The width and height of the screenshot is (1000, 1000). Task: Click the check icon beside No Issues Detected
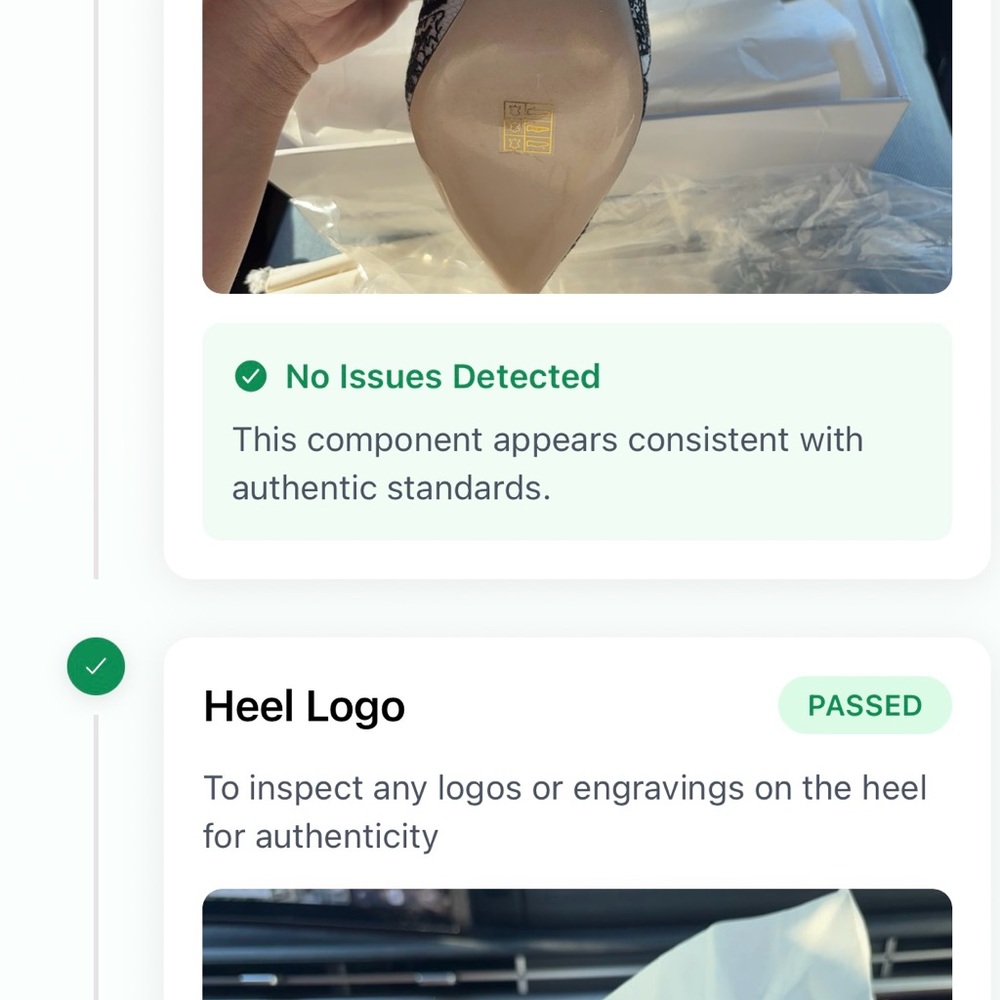tap(251, 376)
